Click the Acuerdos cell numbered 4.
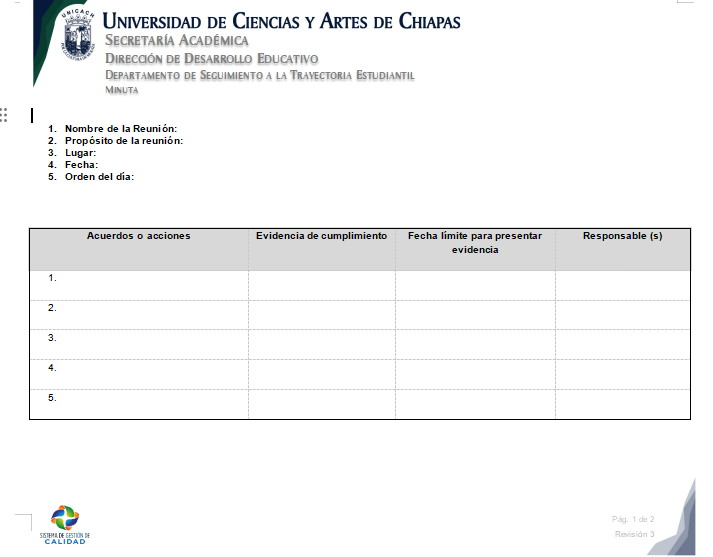The height and width of the screenshot is (557, 713). [x=139, y=374]
